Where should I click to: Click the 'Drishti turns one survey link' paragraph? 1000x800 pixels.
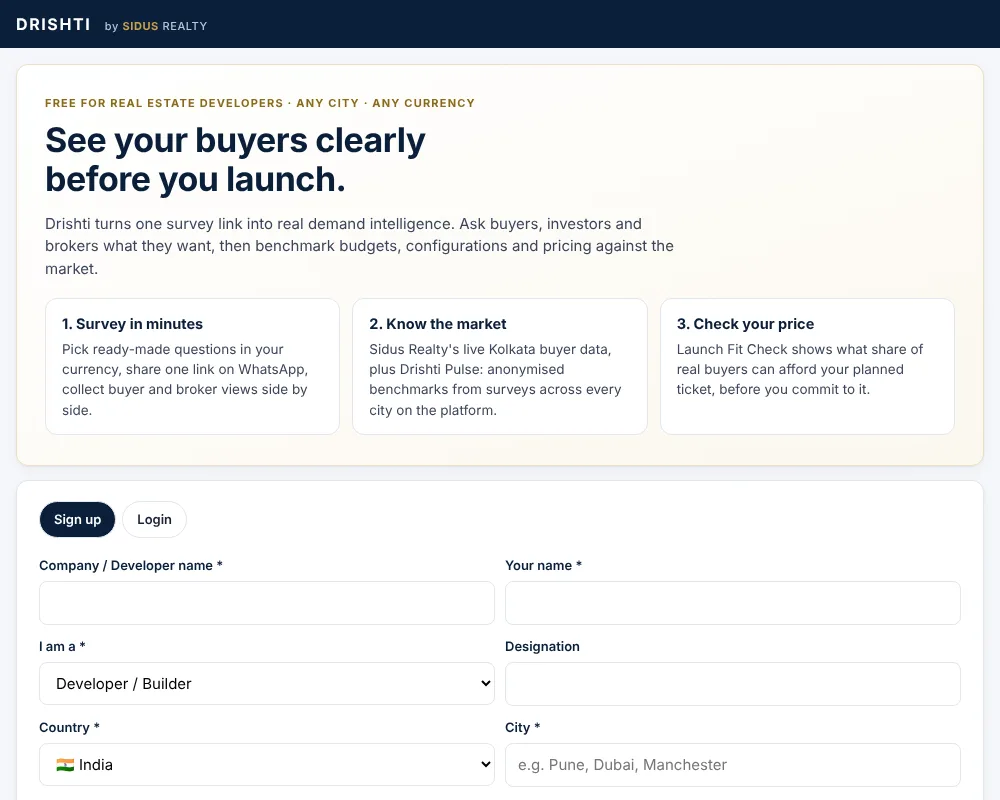(359, 246)
